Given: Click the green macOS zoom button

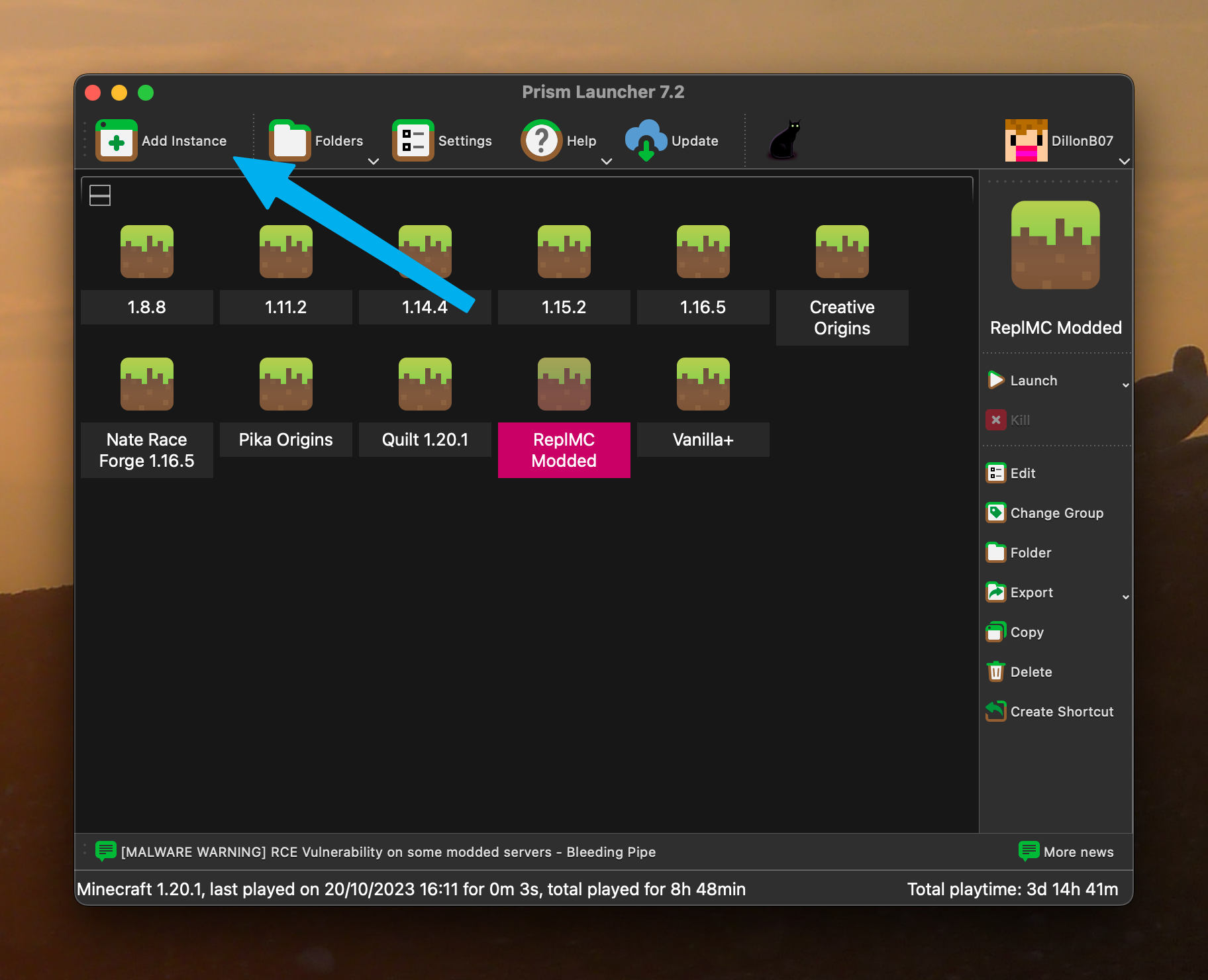Looking at the screenshot, I should (146, 93).
